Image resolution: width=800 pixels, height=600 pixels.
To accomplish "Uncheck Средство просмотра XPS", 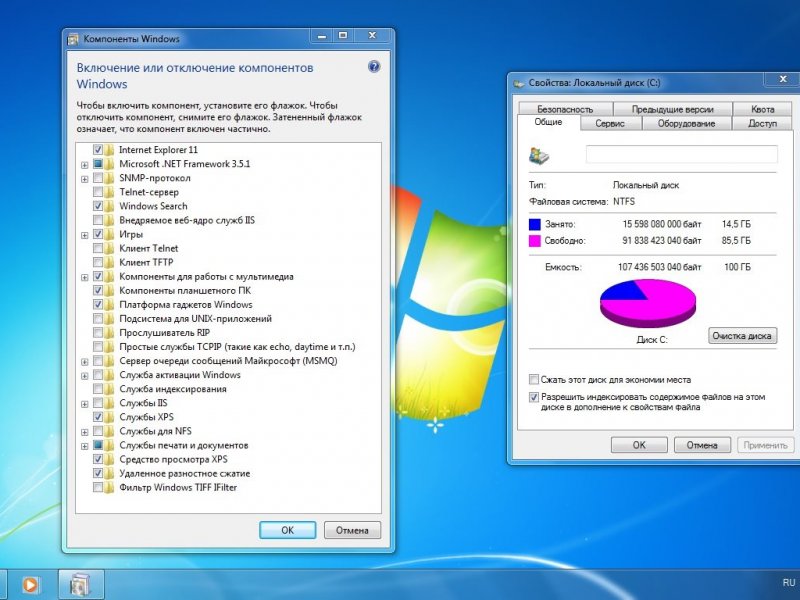I will tap(98, 459).
